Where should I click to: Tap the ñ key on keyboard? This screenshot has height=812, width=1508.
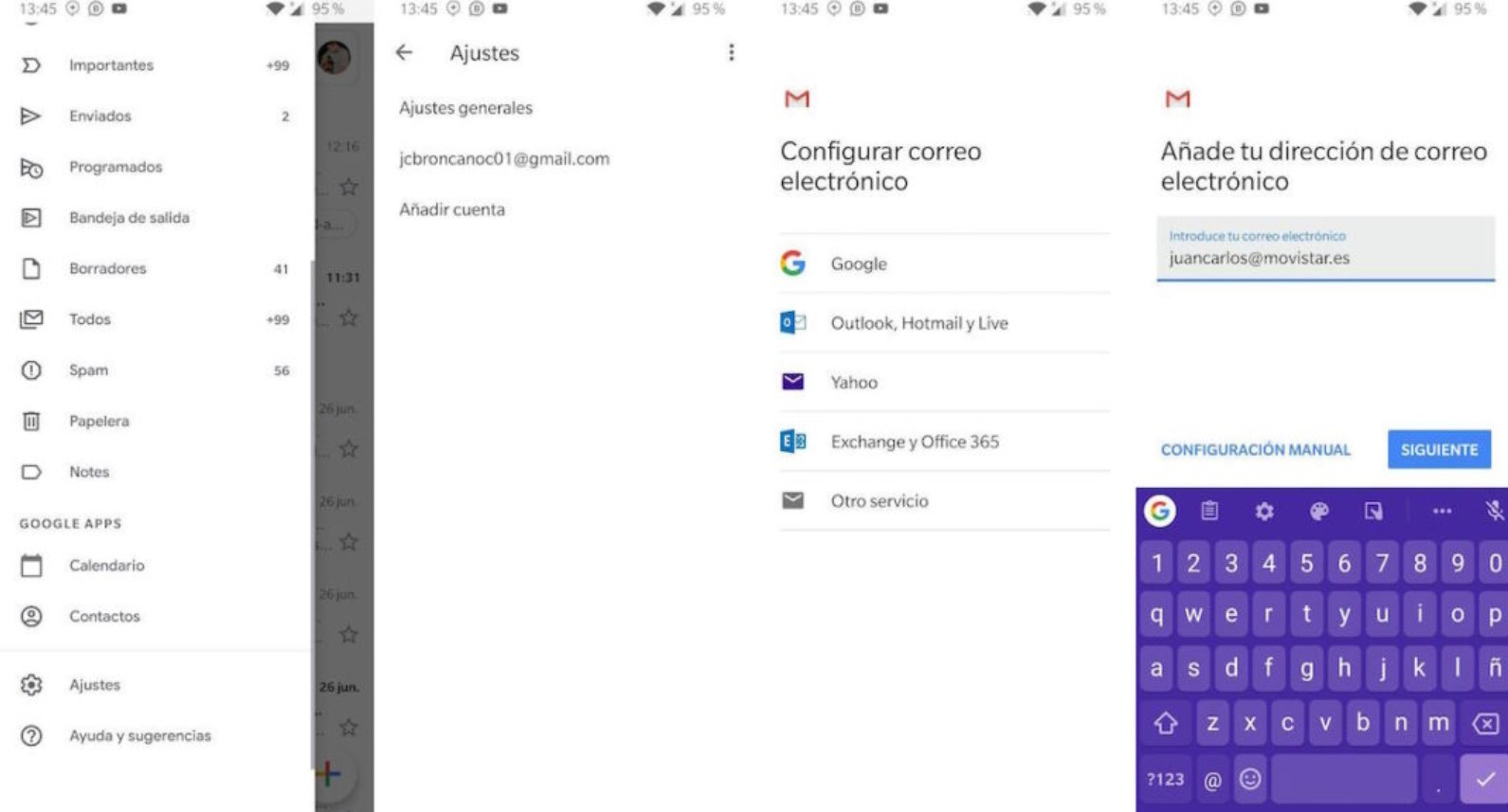pyautogui.click(x=1495, y=668)
